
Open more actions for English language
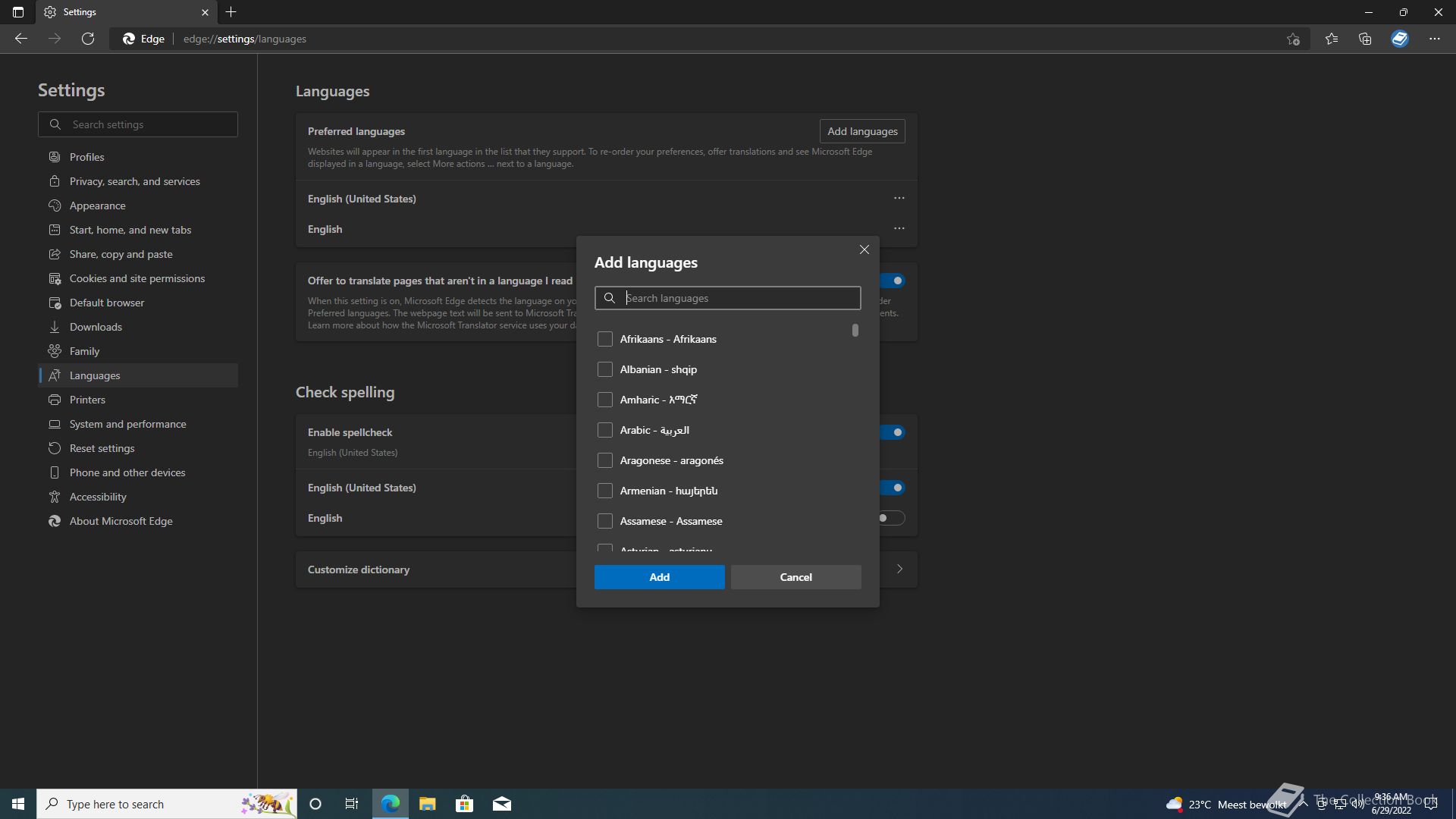pyautogui.click(x=899, y=228)
